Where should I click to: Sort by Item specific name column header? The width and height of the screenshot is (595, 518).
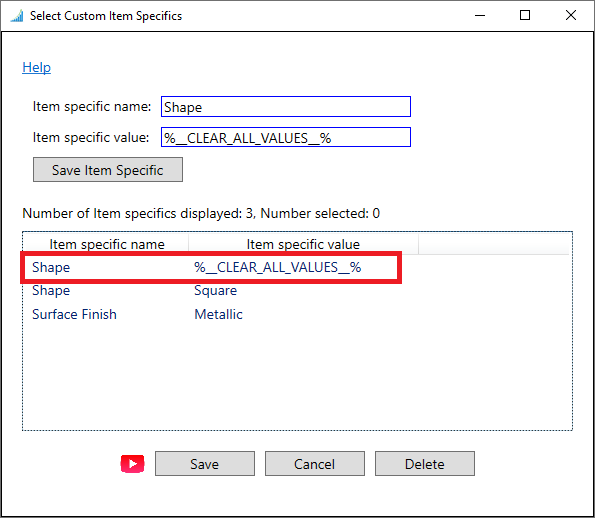click(107, 244)
